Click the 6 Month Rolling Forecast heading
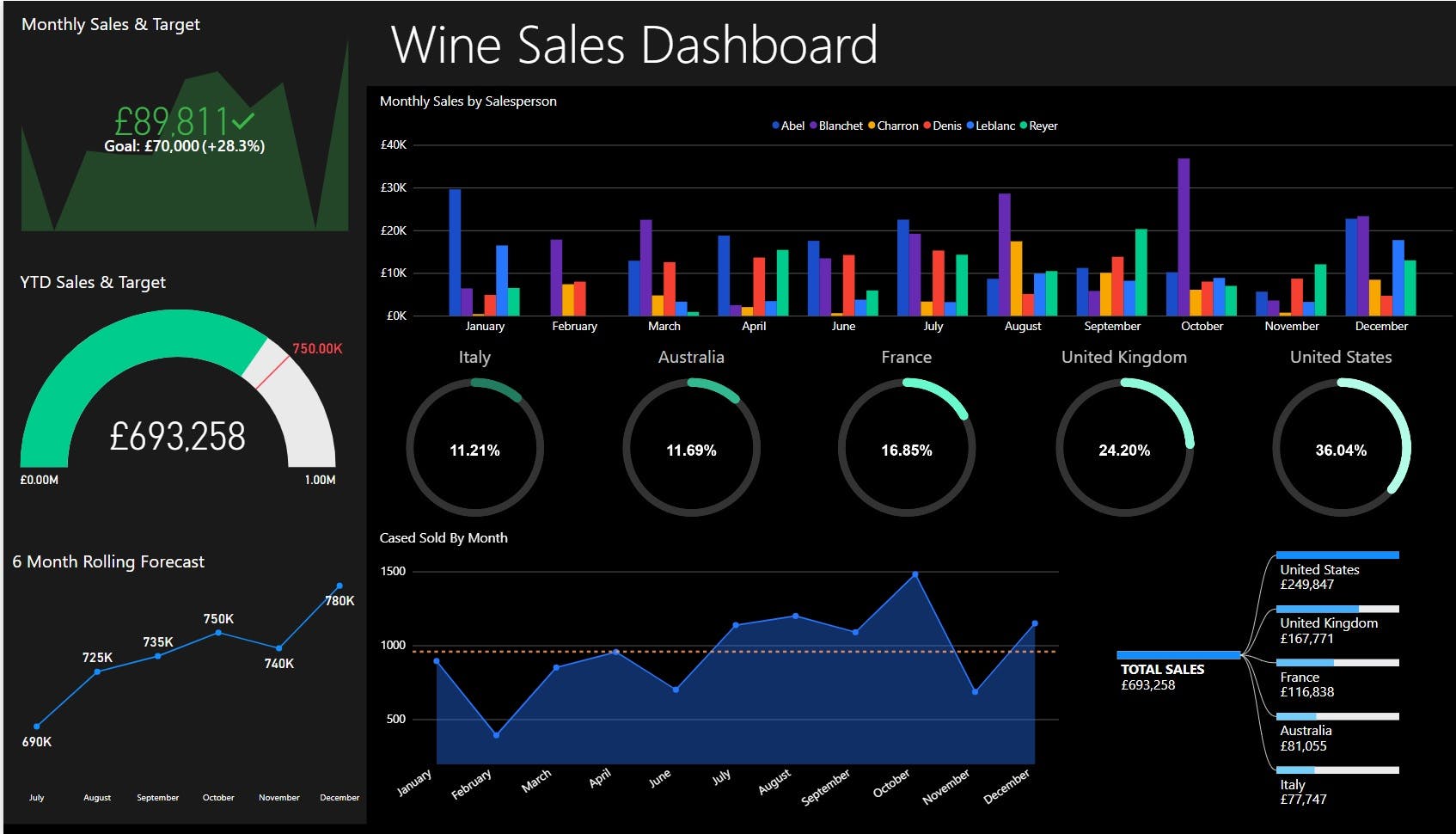1456x834 pixels. pyautogui.click(x=107, y=561)
